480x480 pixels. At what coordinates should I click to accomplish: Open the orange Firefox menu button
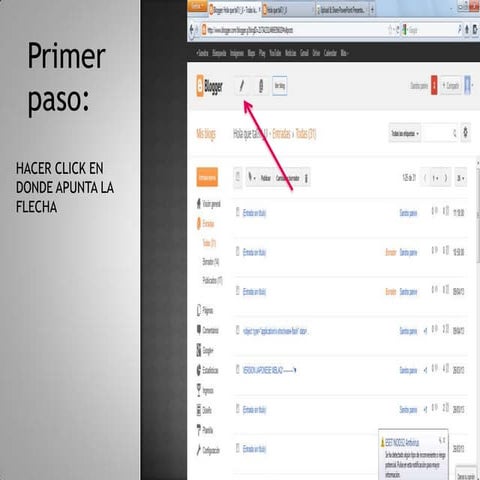pyautogui.click(x=197, y=6)
